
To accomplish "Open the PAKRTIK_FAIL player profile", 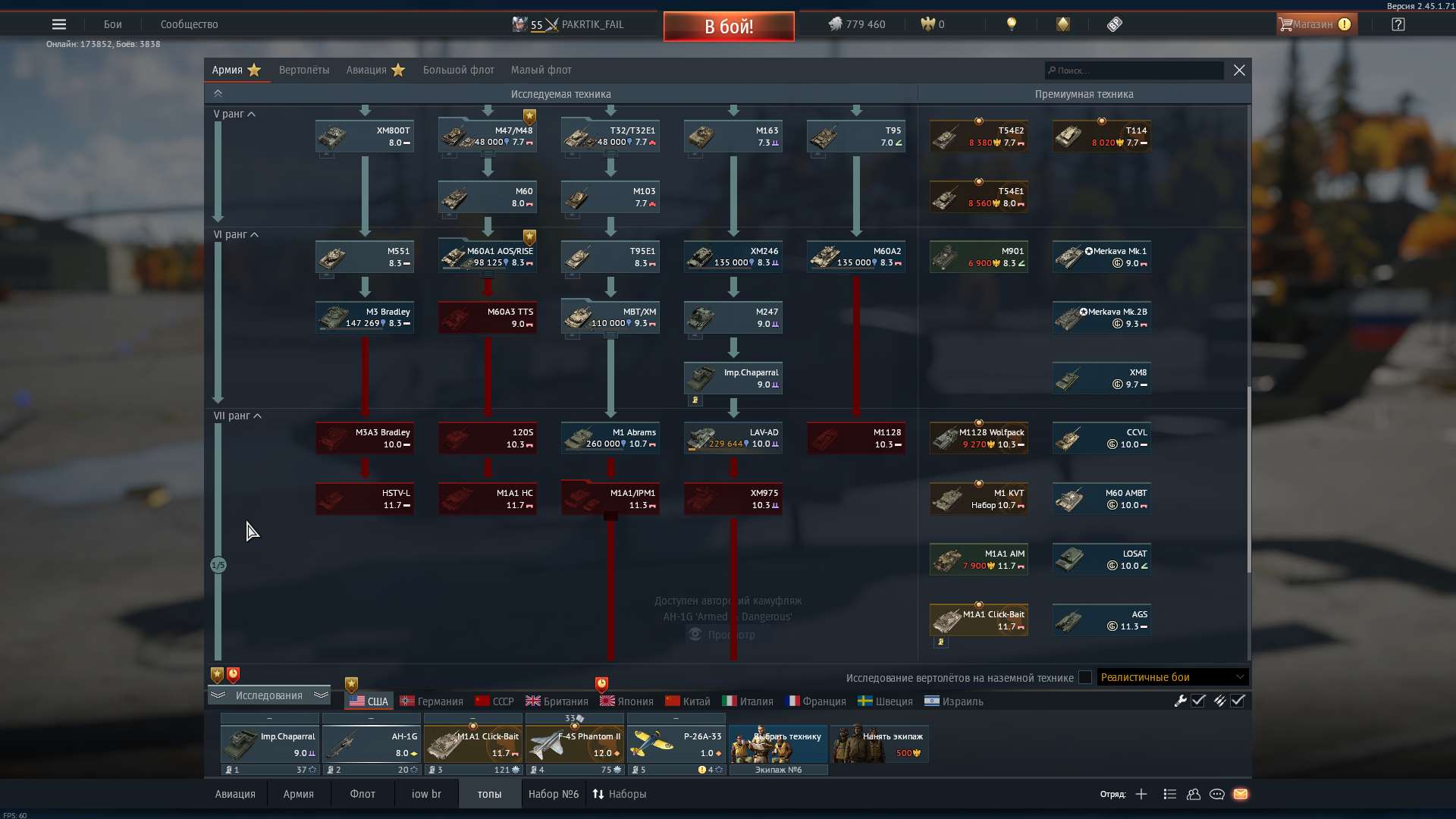I will [x=592, y=24].
